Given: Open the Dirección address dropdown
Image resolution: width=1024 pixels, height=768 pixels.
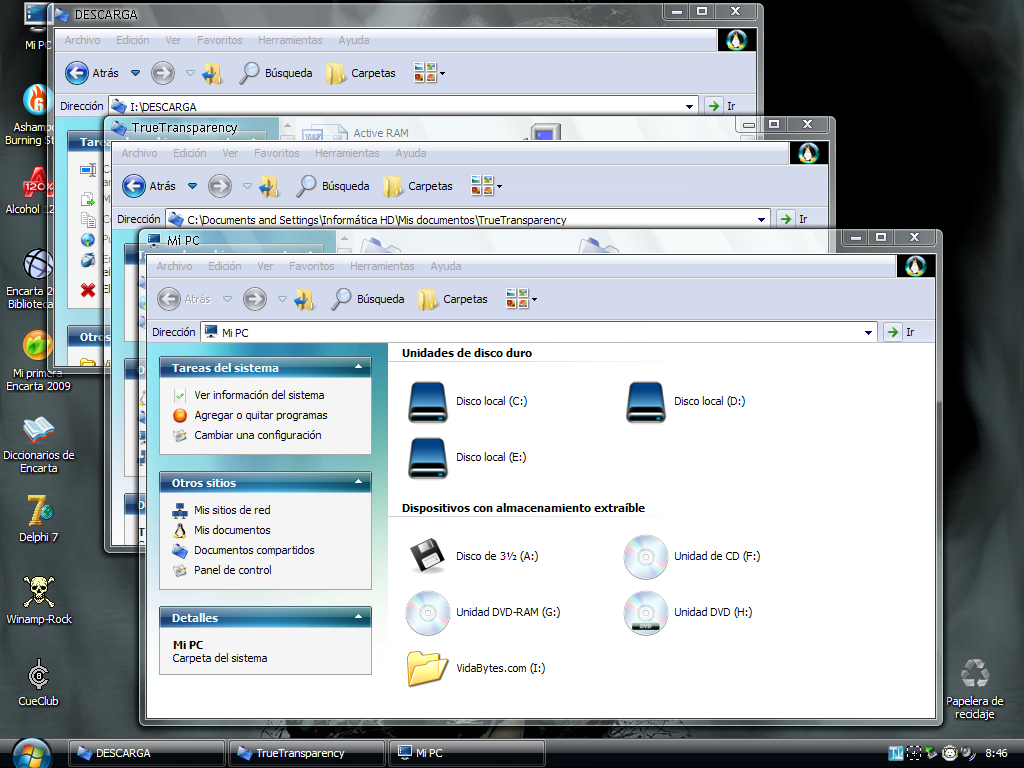Looking at the screenshot, I should point(866,331).
